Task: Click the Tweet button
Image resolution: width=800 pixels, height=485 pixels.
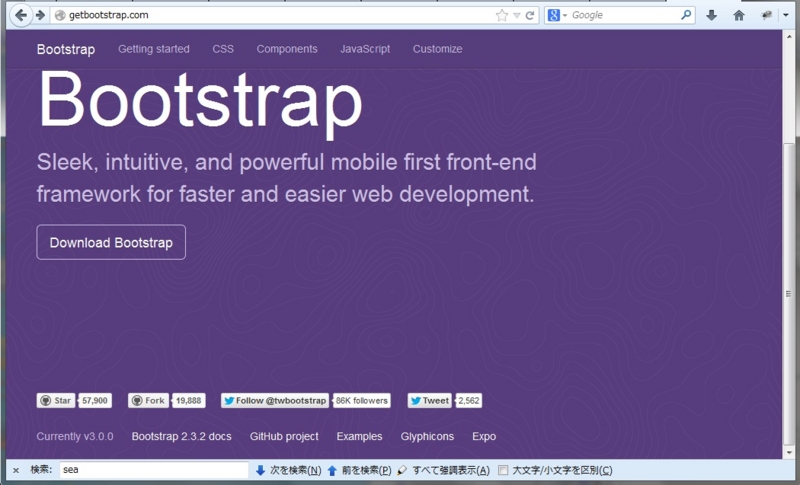Action: pos(430,400)
